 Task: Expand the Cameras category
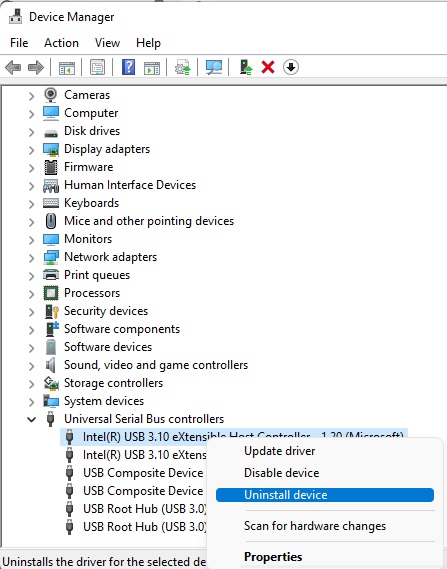pyautogui.click(x=32, y=95)
